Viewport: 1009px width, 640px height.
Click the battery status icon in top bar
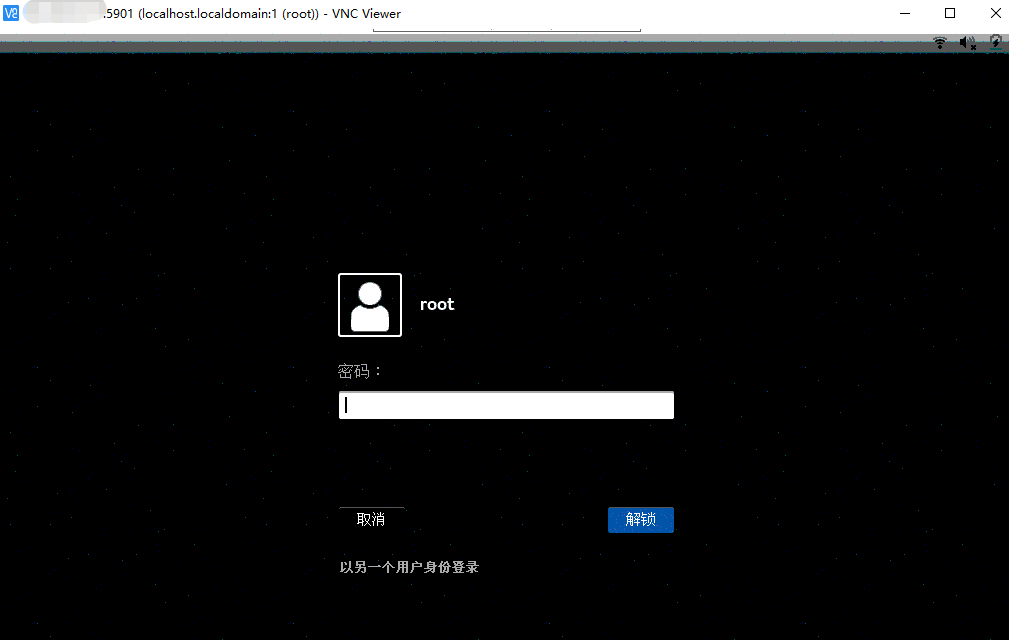pyautogui.click(x=994, y=43)
